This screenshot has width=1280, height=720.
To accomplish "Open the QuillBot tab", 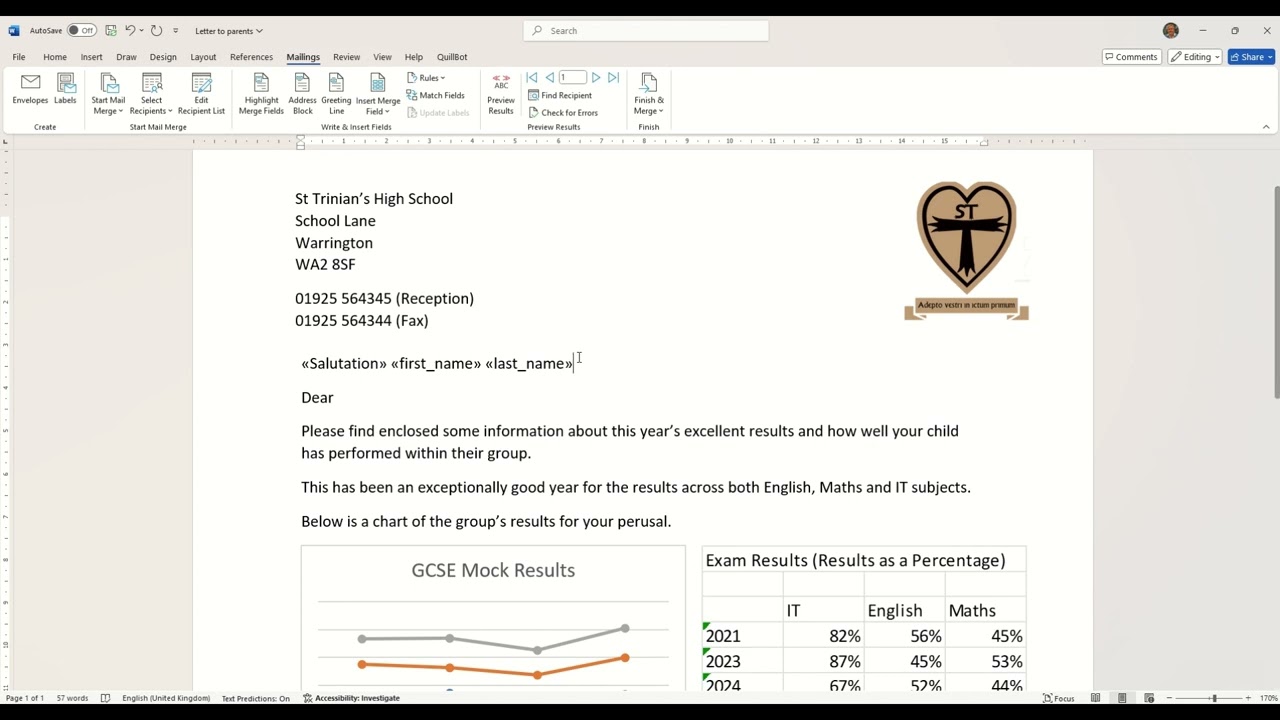I will coord(452,57).
